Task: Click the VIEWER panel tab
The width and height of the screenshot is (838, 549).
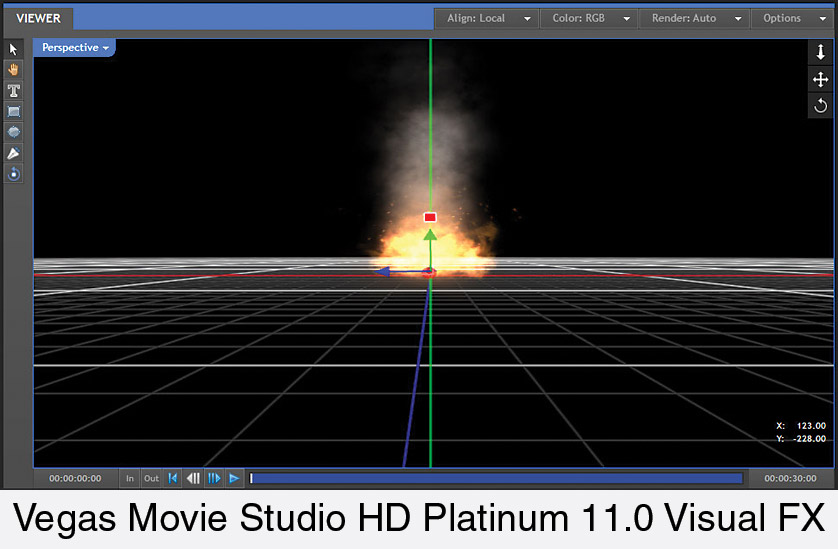Action: click(38, 18)
